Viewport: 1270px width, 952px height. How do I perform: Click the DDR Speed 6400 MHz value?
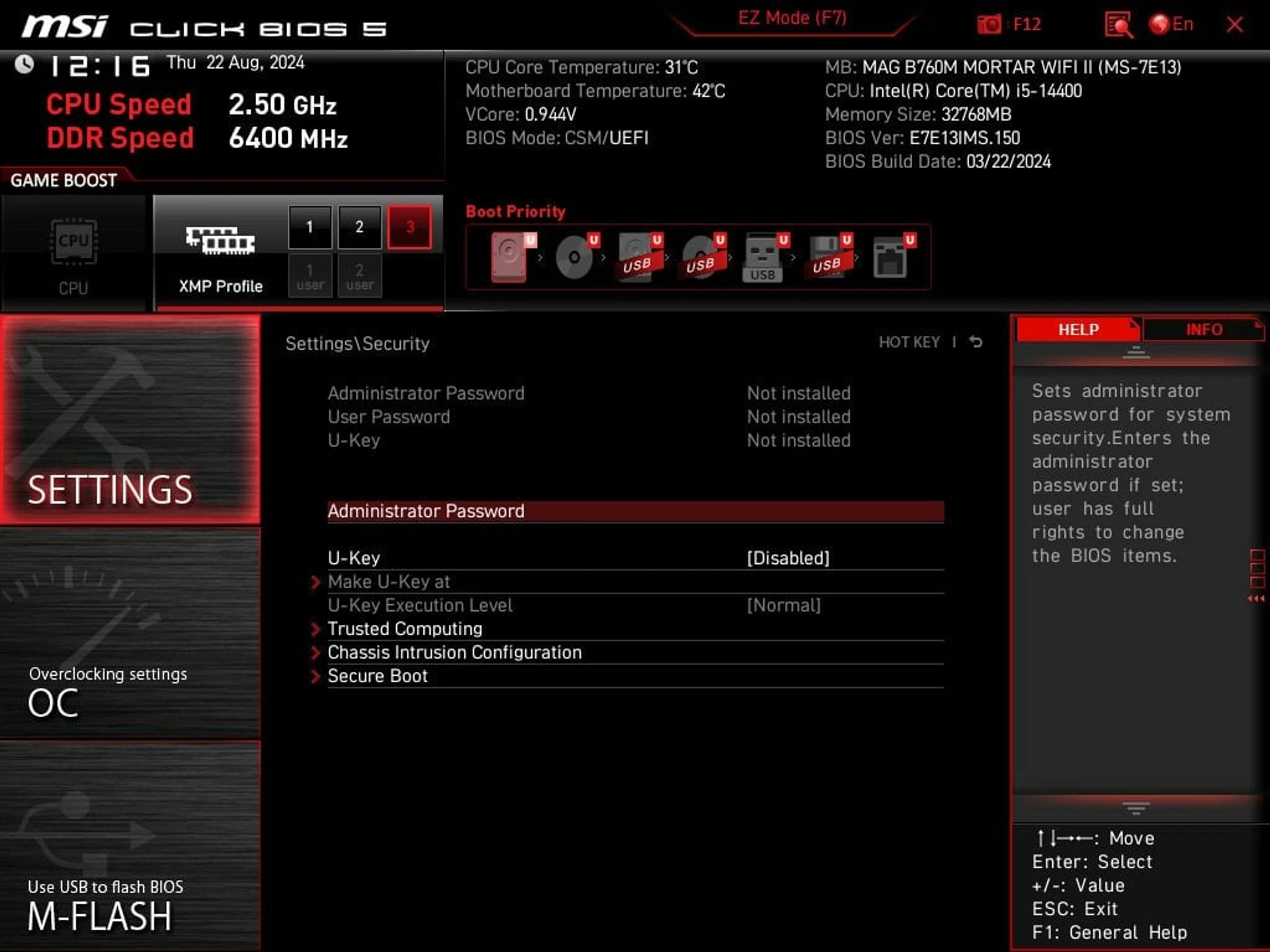[x=288, y=139]
